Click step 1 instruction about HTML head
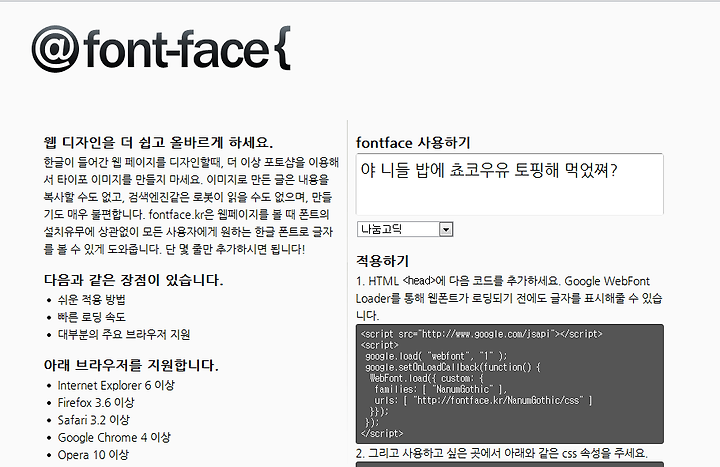720x467 pixels. pyautogui.click(x=509, y=298)
